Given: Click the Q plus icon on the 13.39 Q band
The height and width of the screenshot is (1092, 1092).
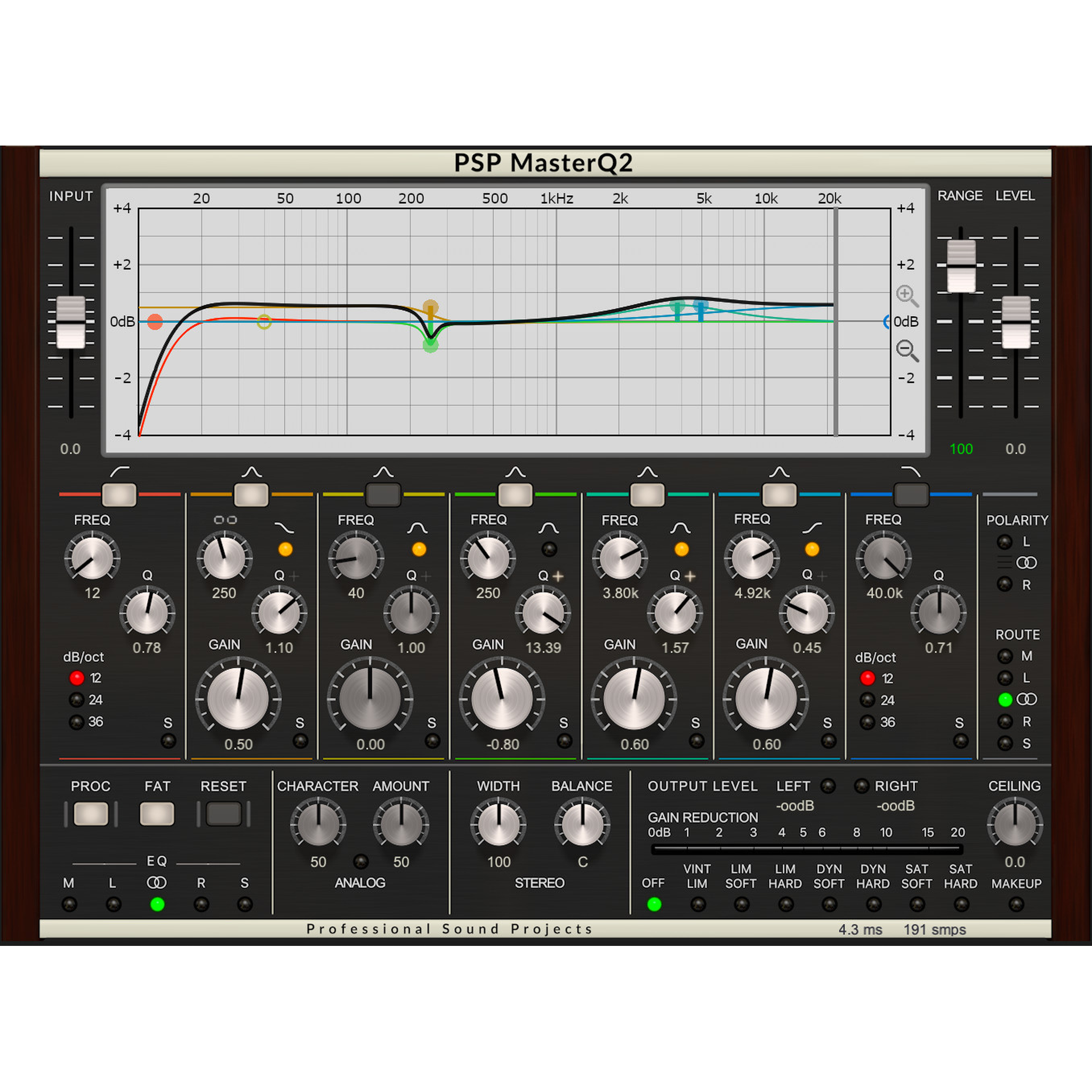Looking at the screenshot, I should pyautogui.click(x=558, y=576).
